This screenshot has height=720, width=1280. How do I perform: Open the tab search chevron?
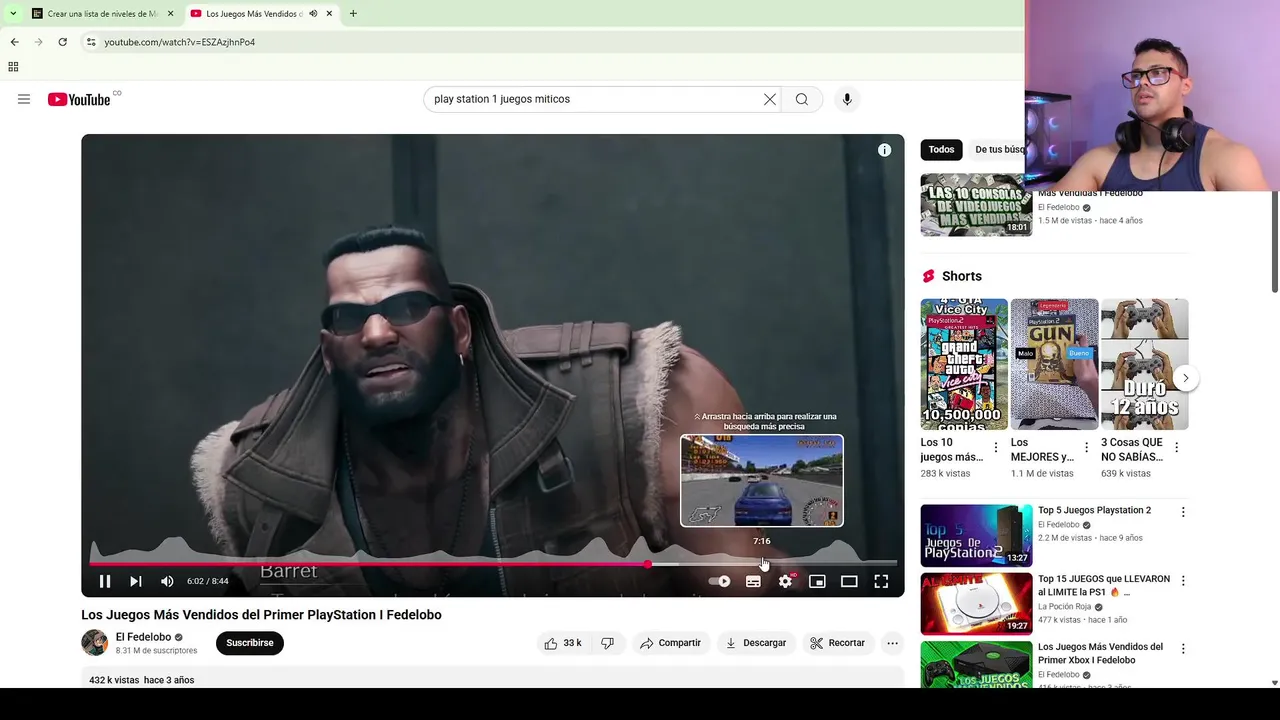tap(12, 14)
